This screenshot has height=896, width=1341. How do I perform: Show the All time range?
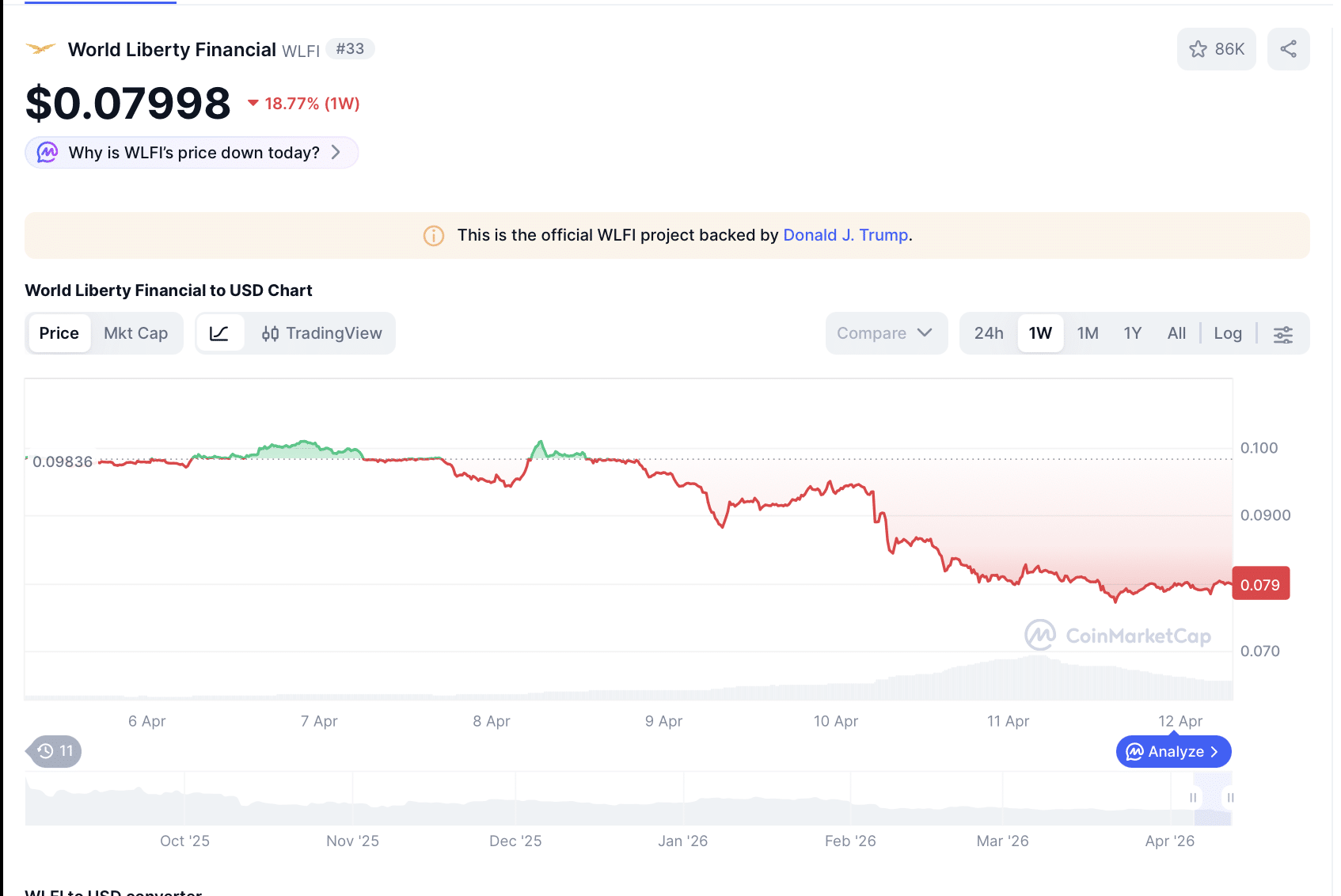(x=1176, y=333)
